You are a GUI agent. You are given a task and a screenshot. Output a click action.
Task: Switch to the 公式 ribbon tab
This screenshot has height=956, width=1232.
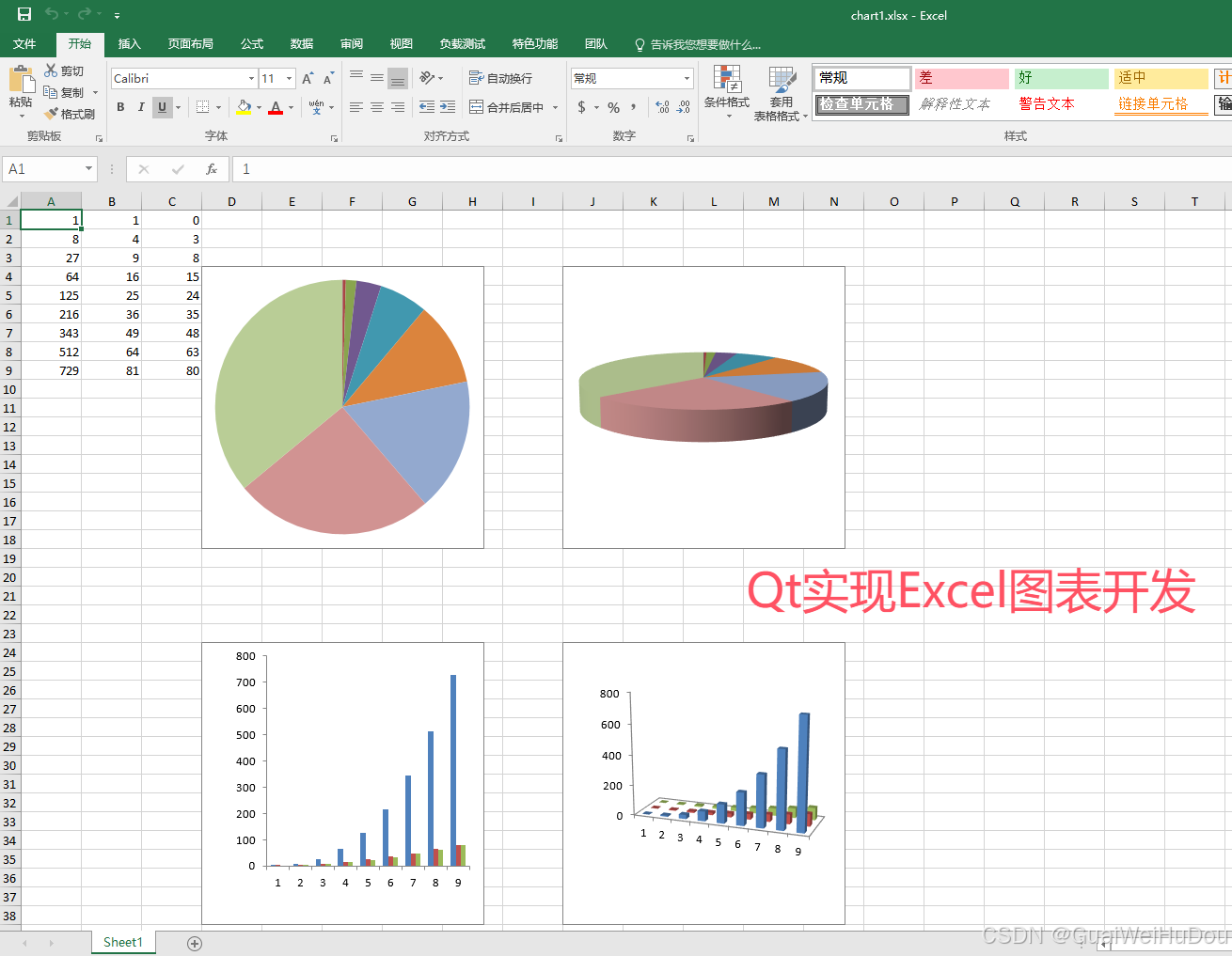click(x=252, y=44)
